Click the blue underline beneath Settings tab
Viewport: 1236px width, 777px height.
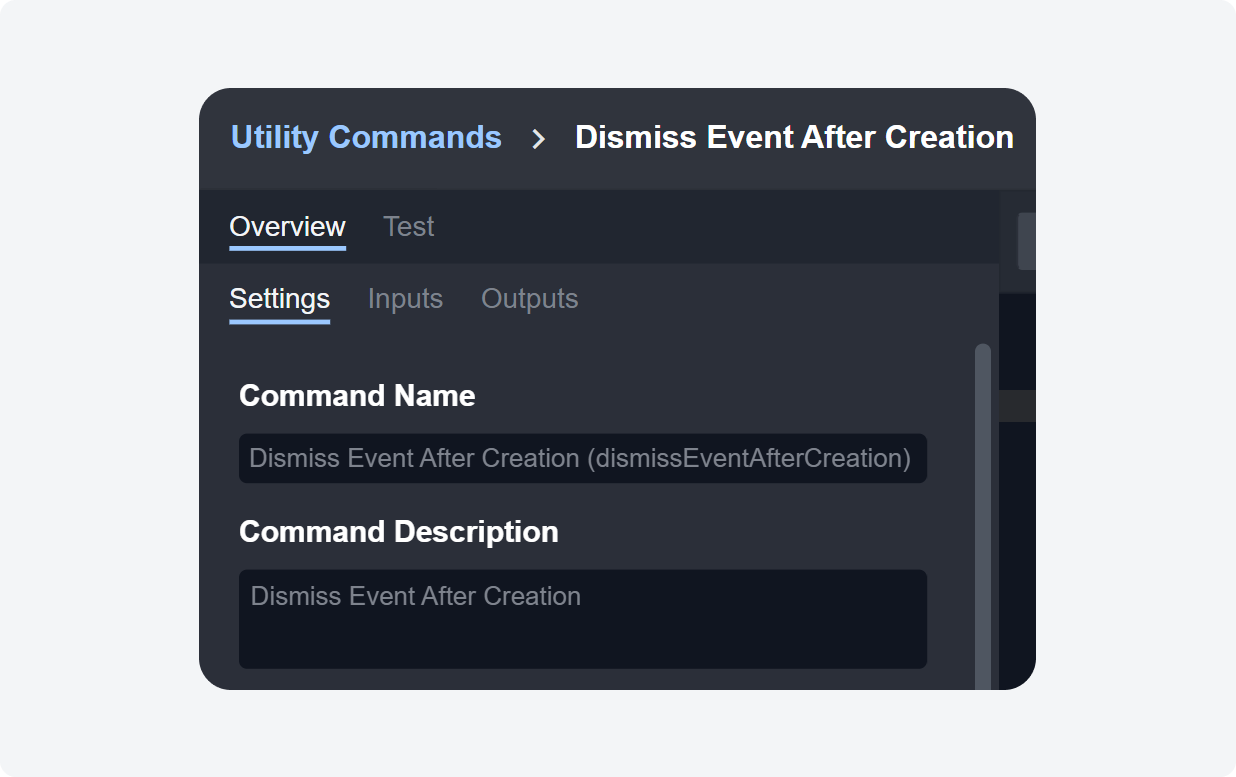[x=279, y=321]
